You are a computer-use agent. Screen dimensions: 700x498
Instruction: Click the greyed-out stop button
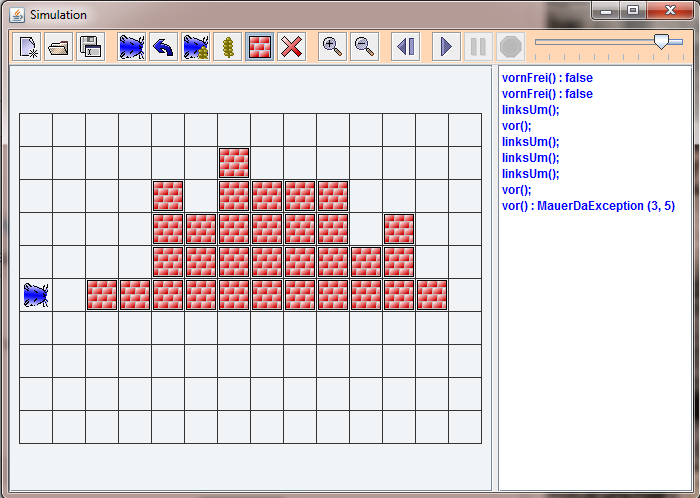pos(510,46)
